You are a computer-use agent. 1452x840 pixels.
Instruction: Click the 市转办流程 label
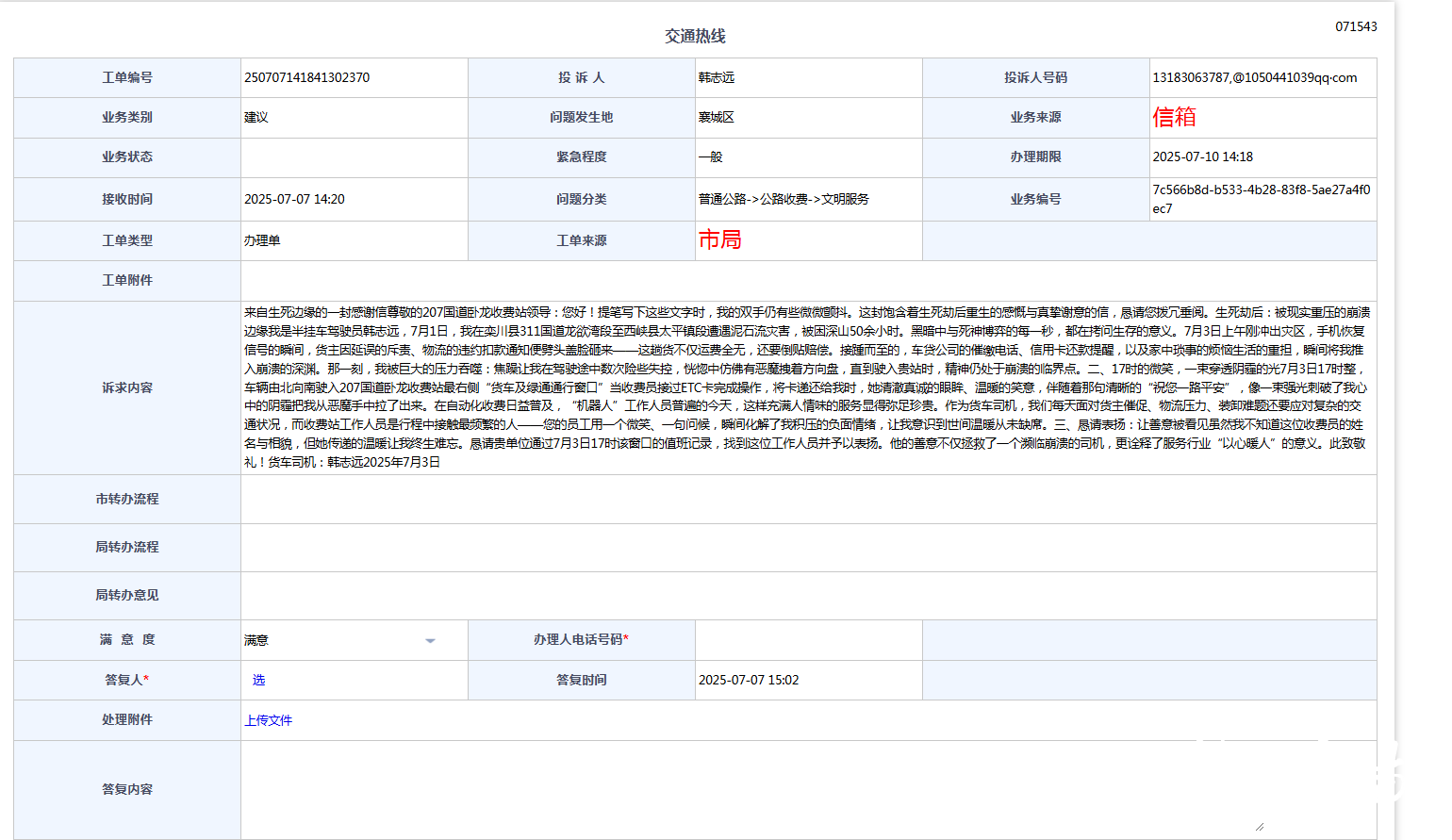[x=127, y=499]
